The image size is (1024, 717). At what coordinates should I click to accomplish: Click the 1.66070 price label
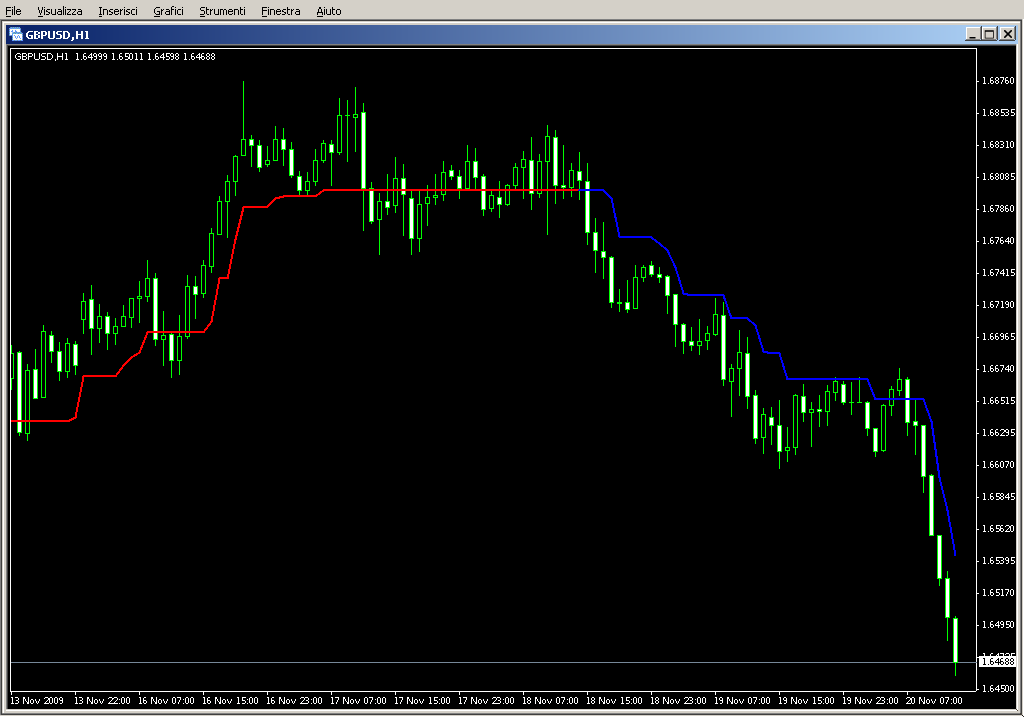click(x=999, y=465)
